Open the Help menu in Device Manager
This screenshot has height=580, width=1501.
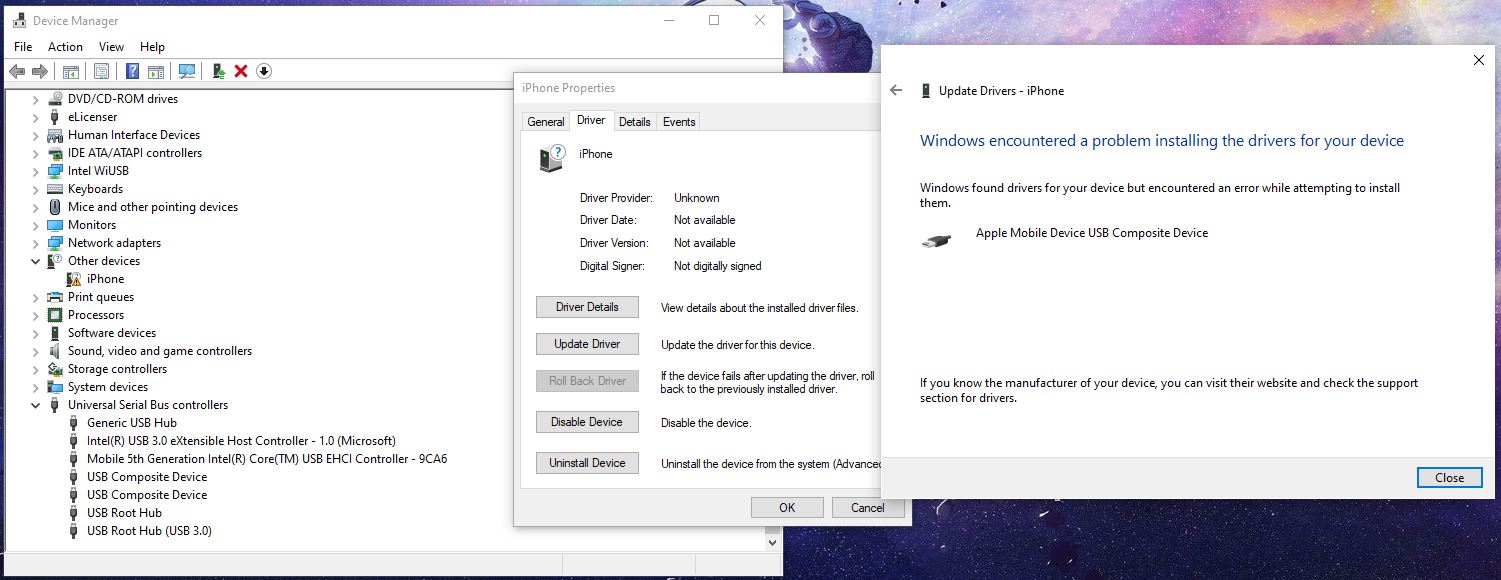[x=152, y=47]
